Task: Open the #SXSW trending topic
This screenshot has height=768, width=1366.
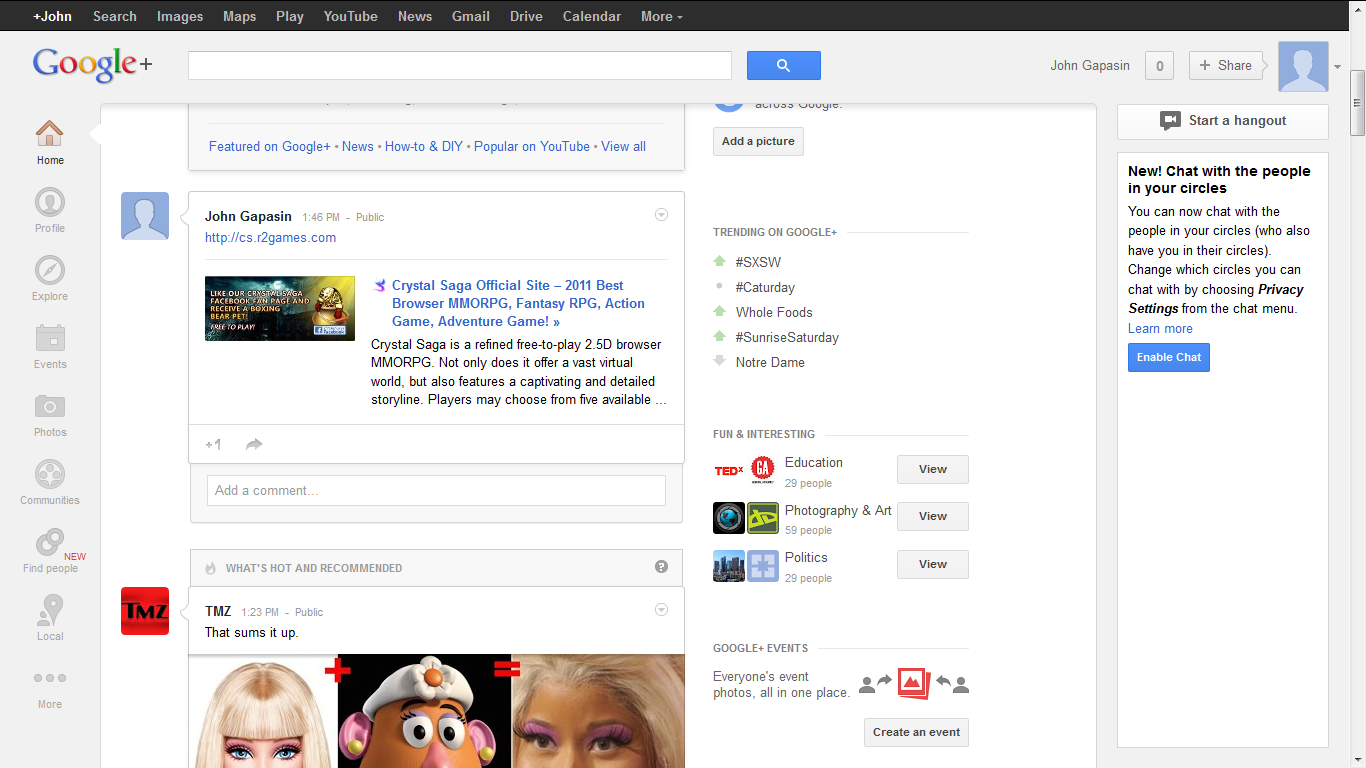Action: [758, 262]
